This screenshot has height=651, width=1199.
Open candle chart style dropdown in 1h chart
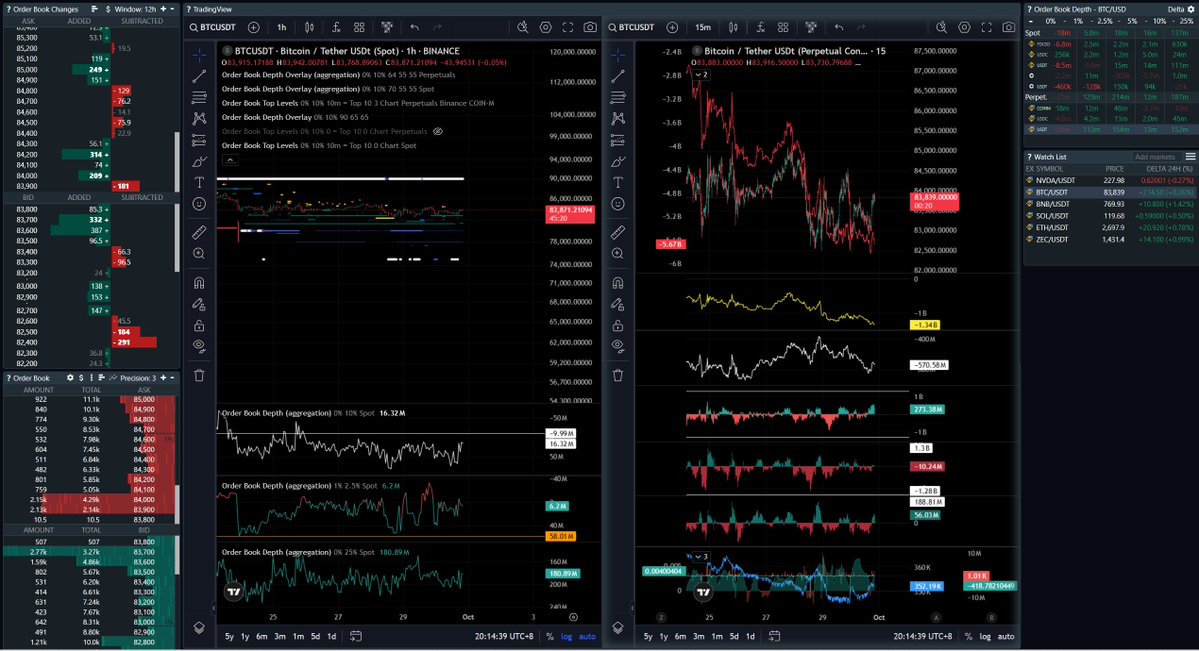310,28
